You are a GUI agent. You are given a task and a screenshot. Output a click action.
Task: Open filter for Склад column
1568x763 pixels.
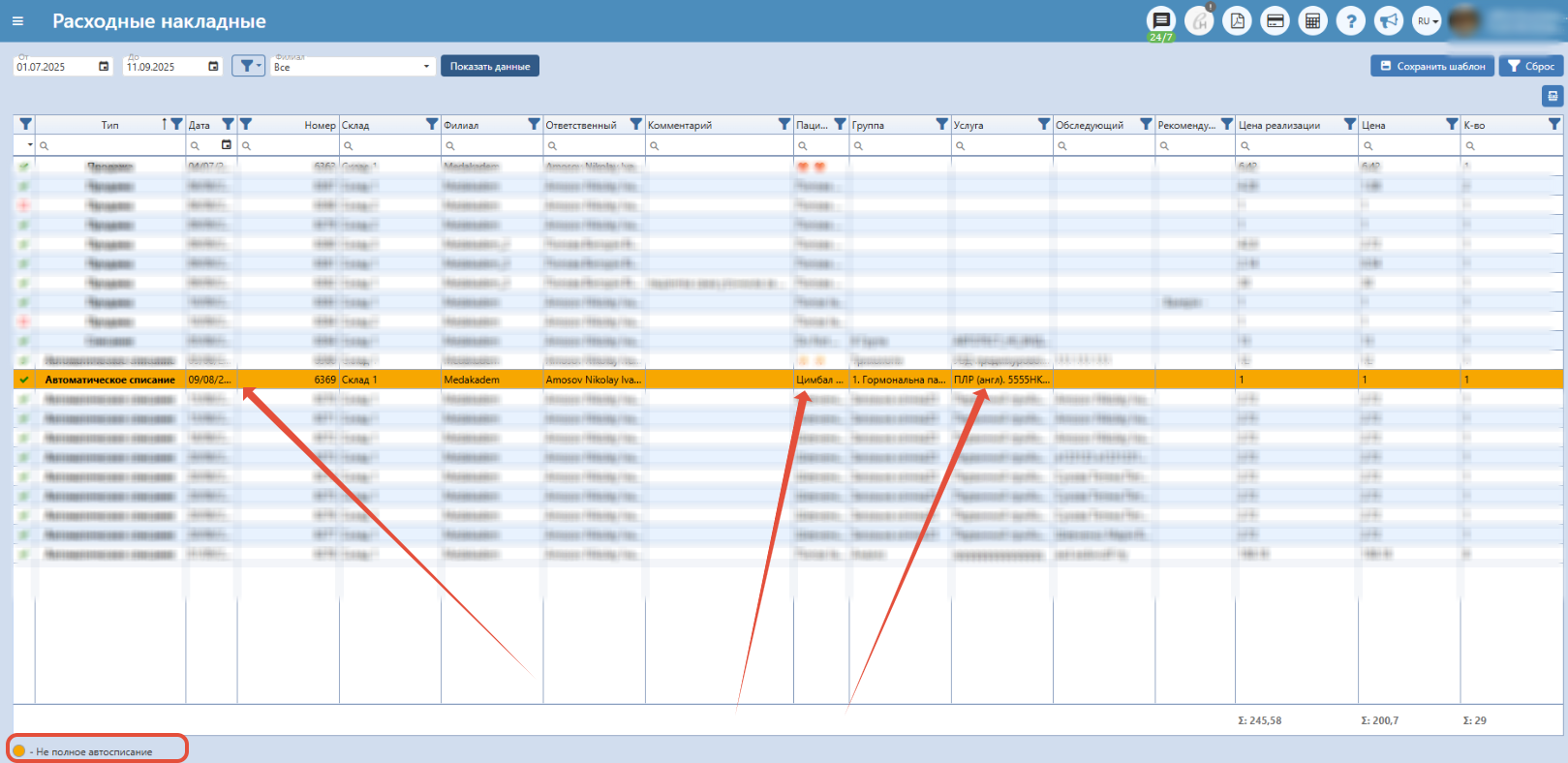click(432, 124)
